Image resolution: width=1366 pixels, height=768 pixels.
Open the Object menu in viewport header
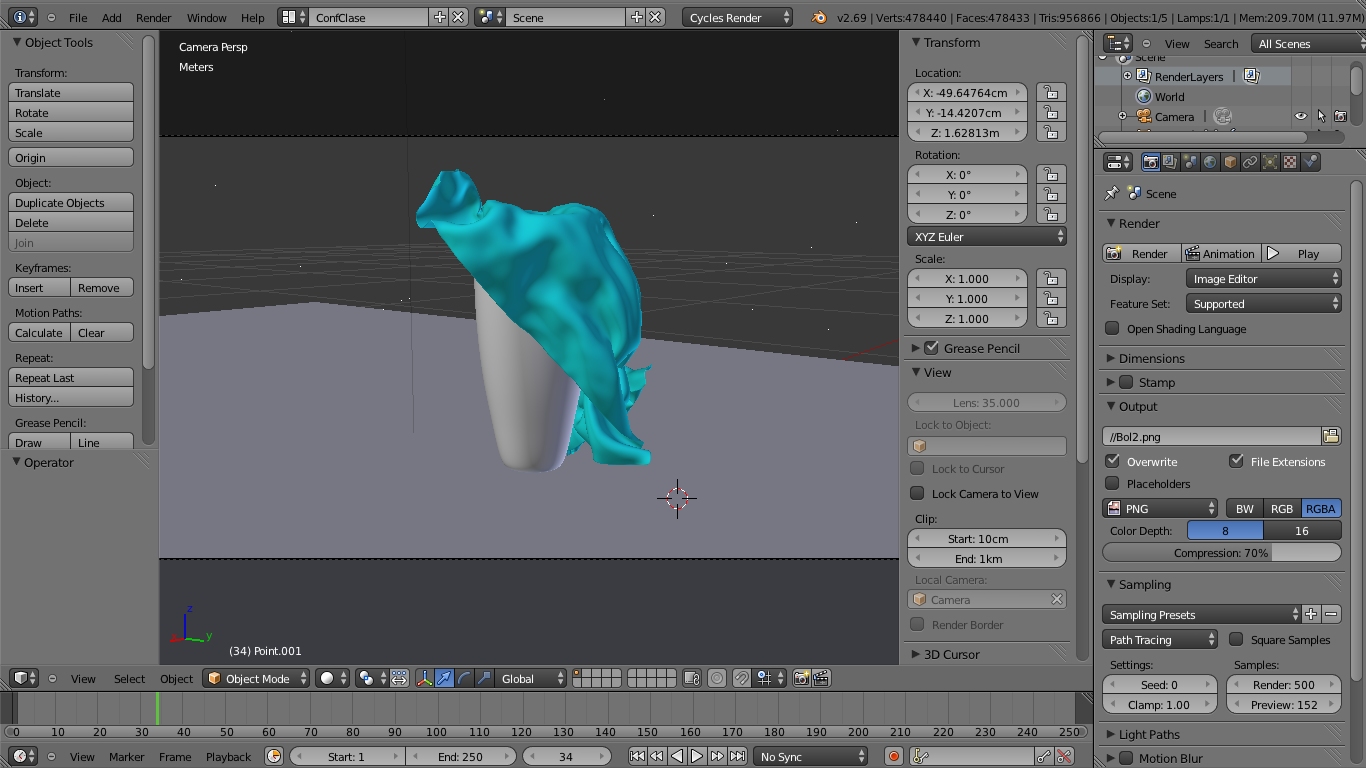(176, 678)
